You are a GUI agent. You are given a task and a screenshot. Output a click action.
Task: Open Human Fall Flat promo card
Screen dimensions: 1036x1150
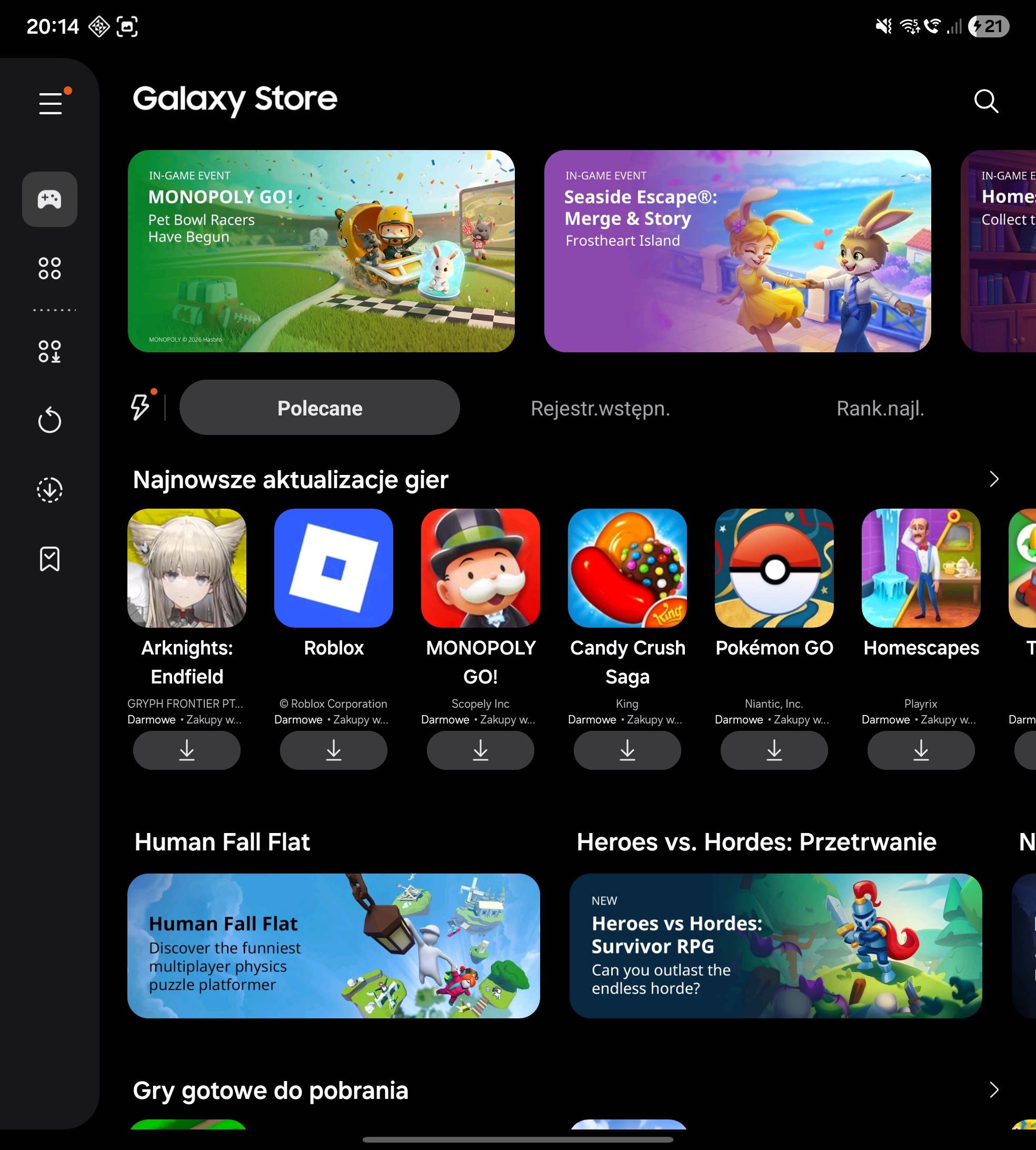(x=333, y=946)
